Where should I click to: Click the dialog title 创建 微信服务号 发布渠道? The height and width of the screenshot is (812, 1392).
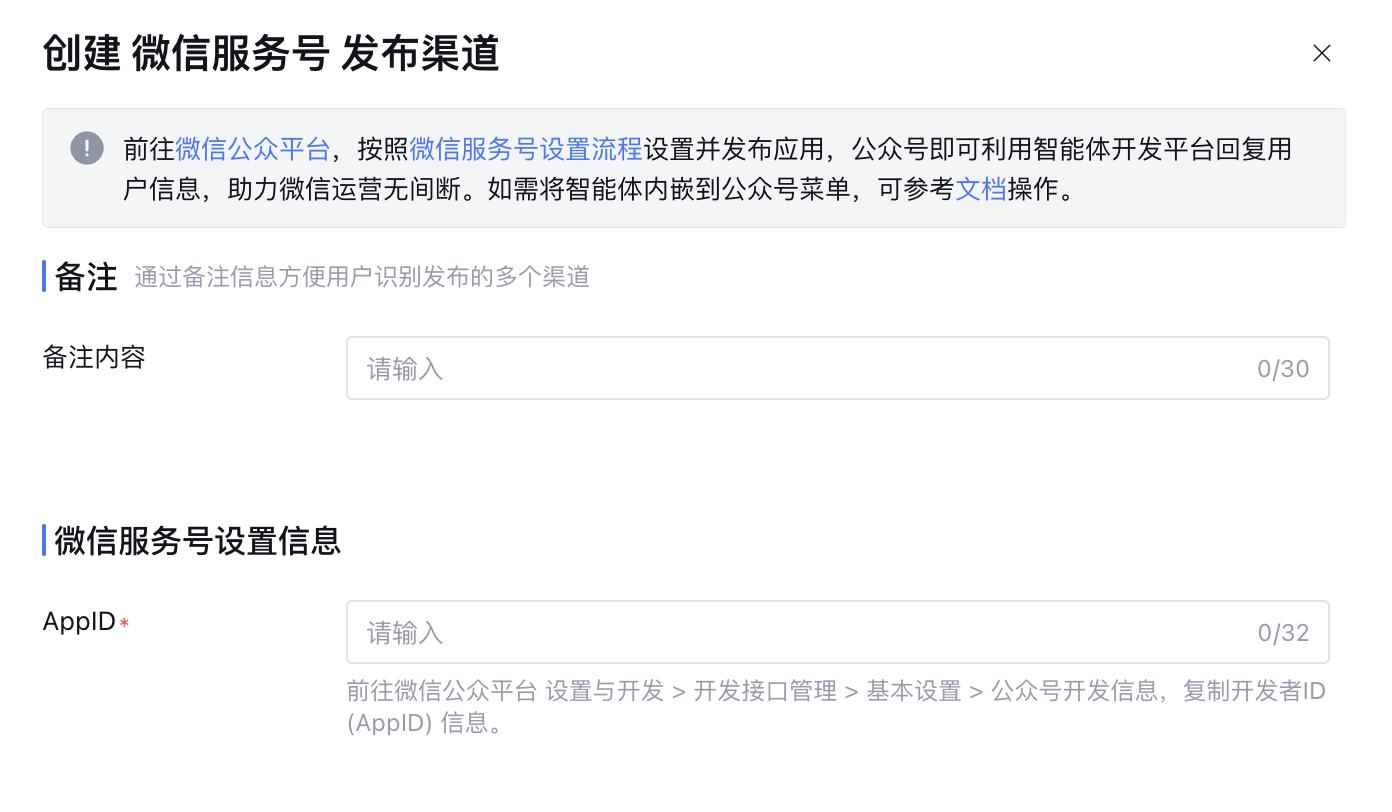coord(271,54)
